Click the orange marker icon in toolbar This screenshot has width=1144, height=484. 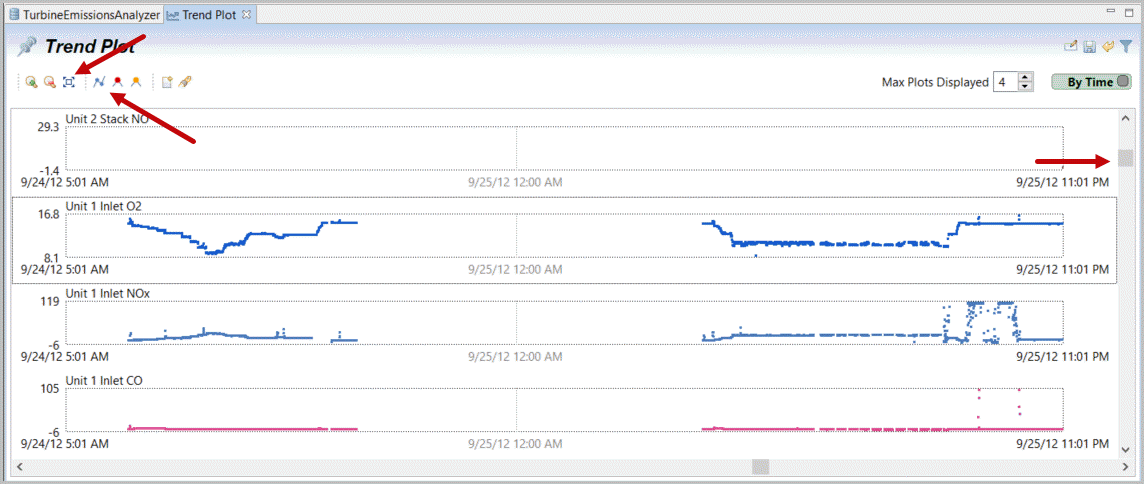point(136,82)
